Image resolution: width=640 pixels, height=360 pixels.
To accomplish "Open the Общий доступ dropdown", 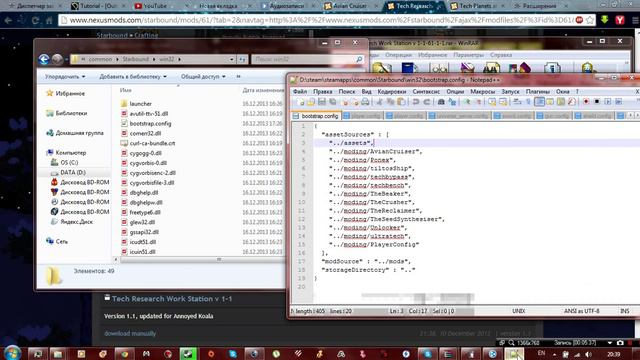I will (203, 76).
